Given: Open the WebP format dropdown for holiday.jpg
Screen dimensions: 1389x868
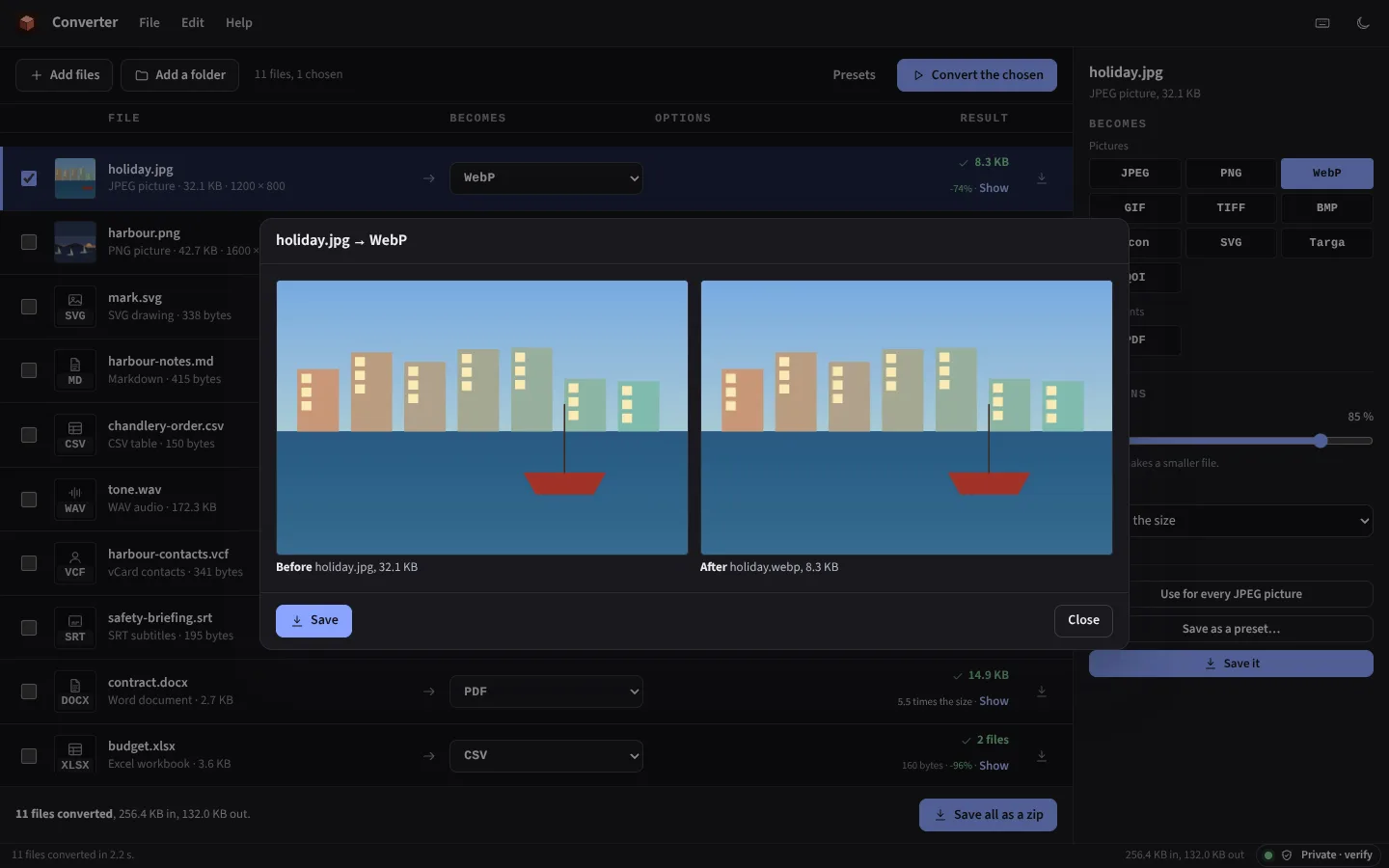Looking at the screenshot, I should coord(546,177).
